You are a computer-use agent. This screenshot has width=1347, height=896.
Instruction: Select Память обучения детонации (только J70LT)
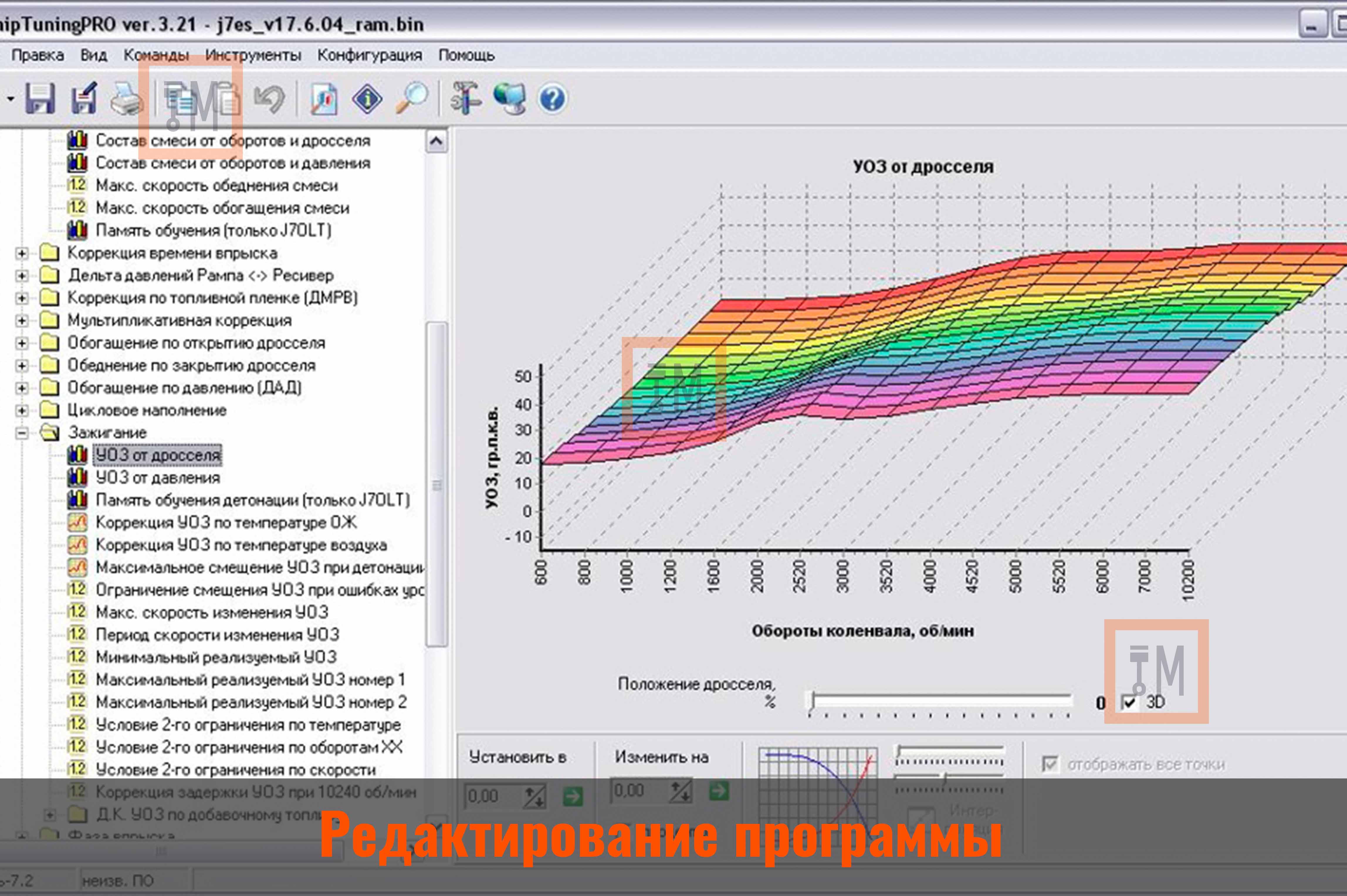point(253,500)
